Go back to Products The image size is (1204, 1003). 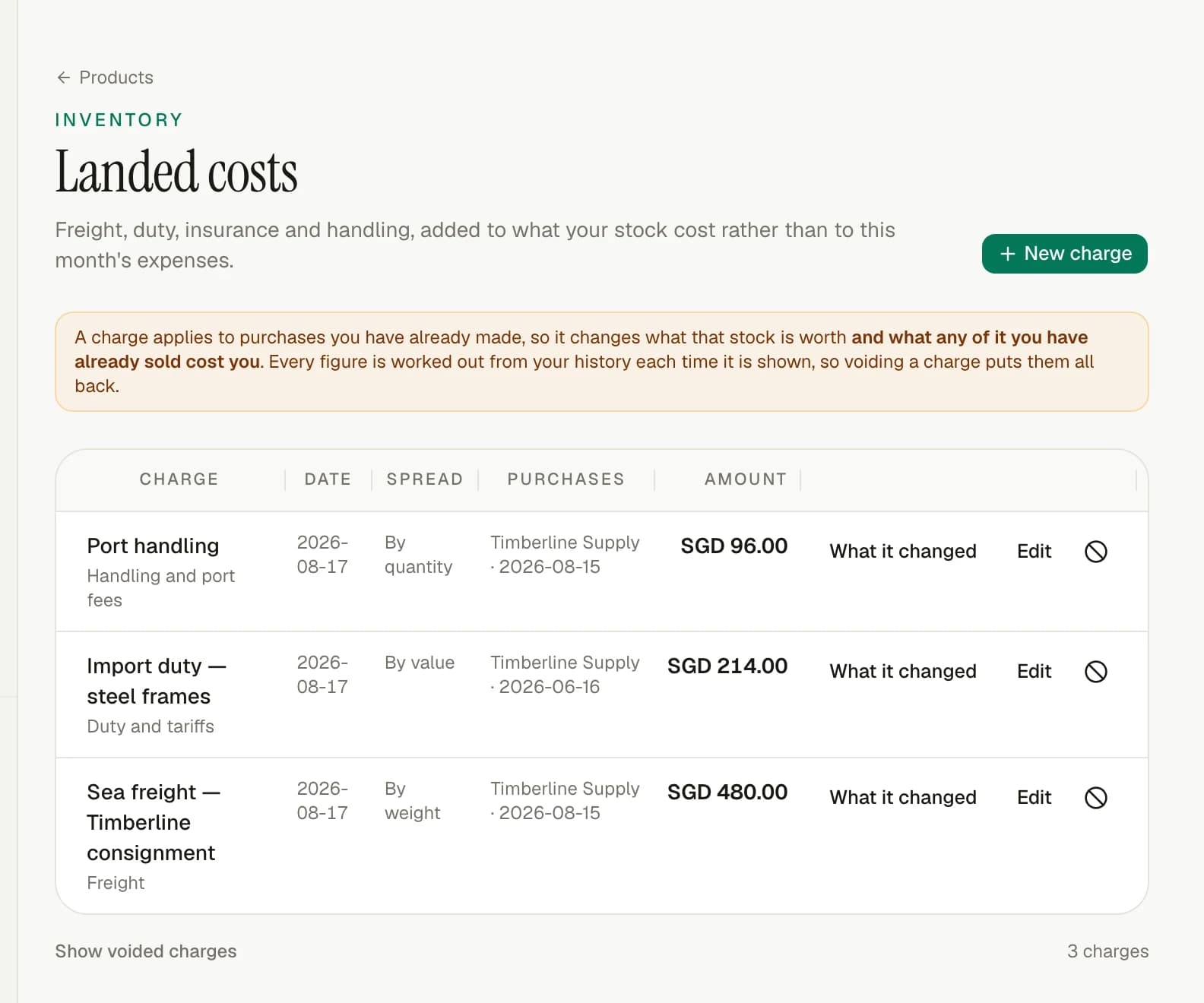click(x=105, y=78)
